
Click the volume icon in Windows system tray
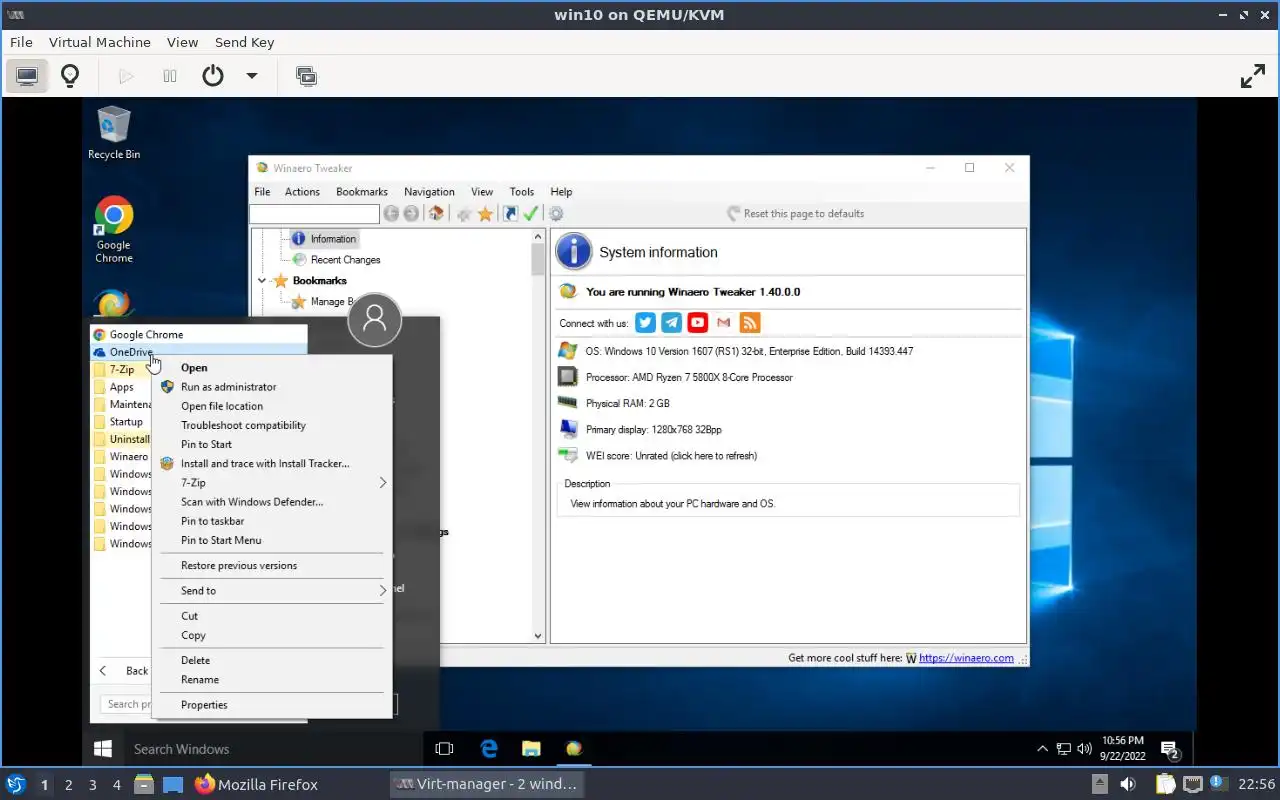click(x=1085, y=749)
